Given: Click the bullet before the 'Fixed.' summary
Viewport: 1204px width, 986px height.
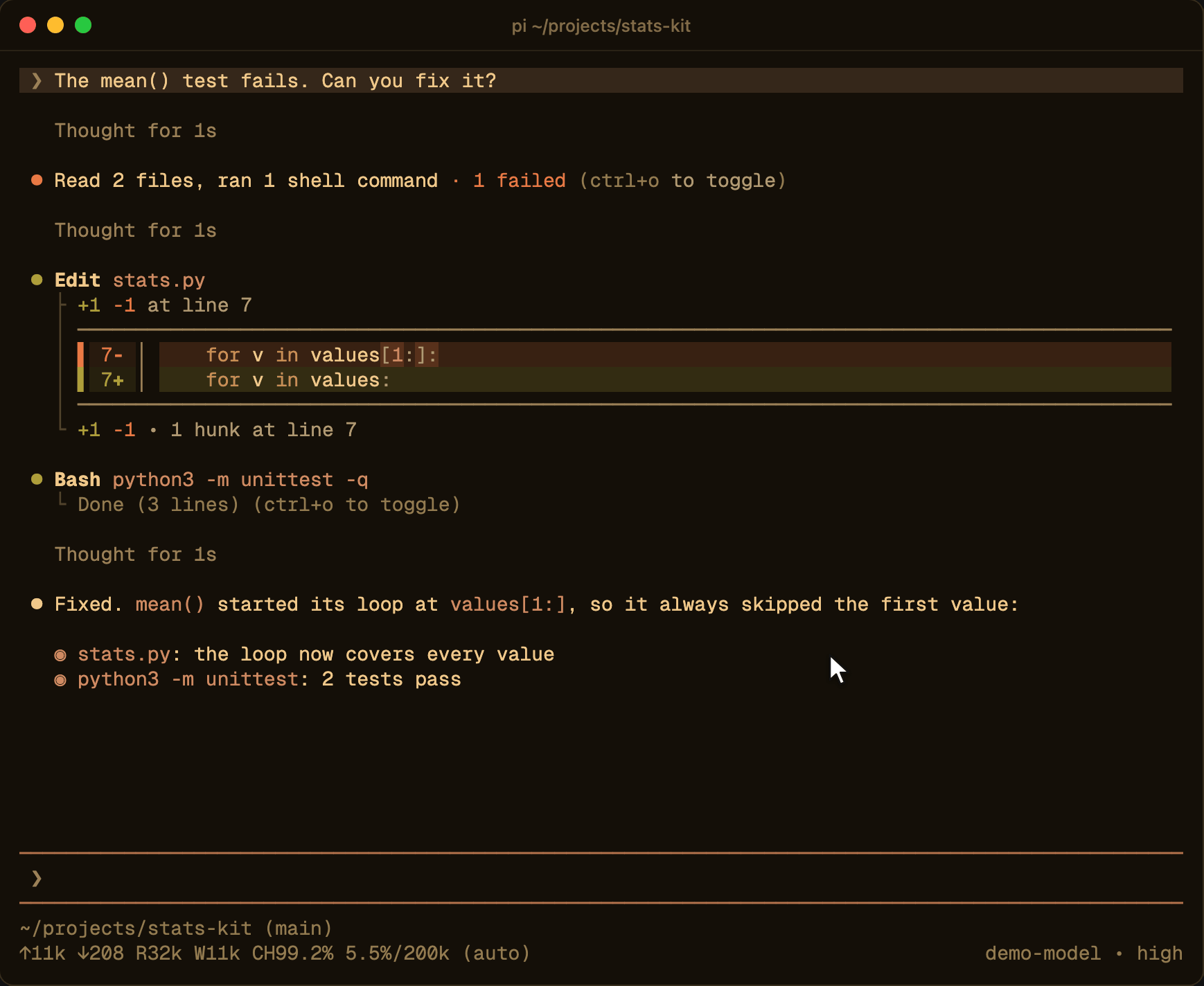Looking at the screenshot, I should point(37,604).
